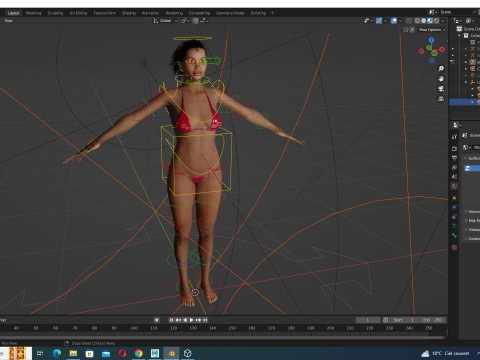Image resolution: width=480 pixels, height=360 pixels.
Task: Open the orange Object properties tab
Action: coord(454,198)
